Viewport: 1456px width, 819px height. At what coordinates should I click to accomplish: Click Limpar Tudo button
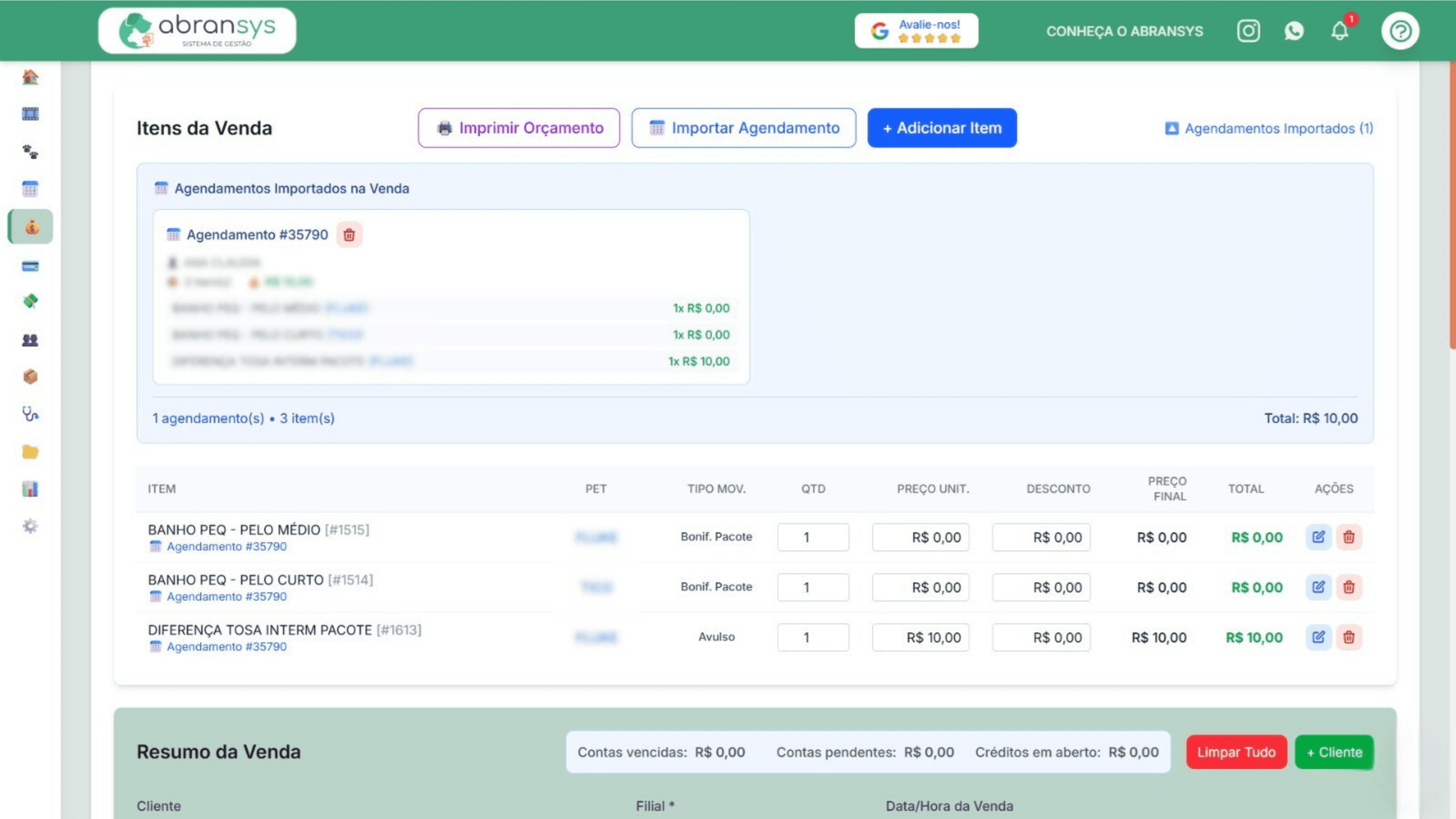pos(1236,752)
